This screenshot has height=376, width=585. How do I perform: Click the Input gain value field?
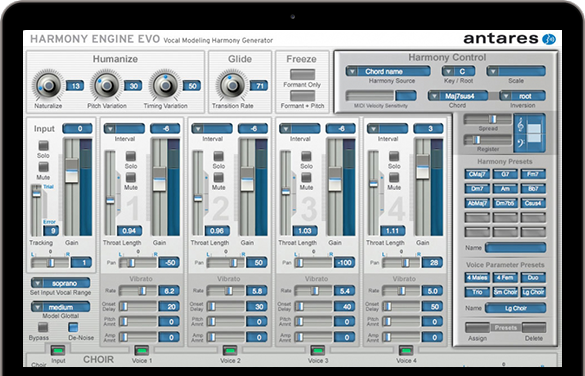78,129
